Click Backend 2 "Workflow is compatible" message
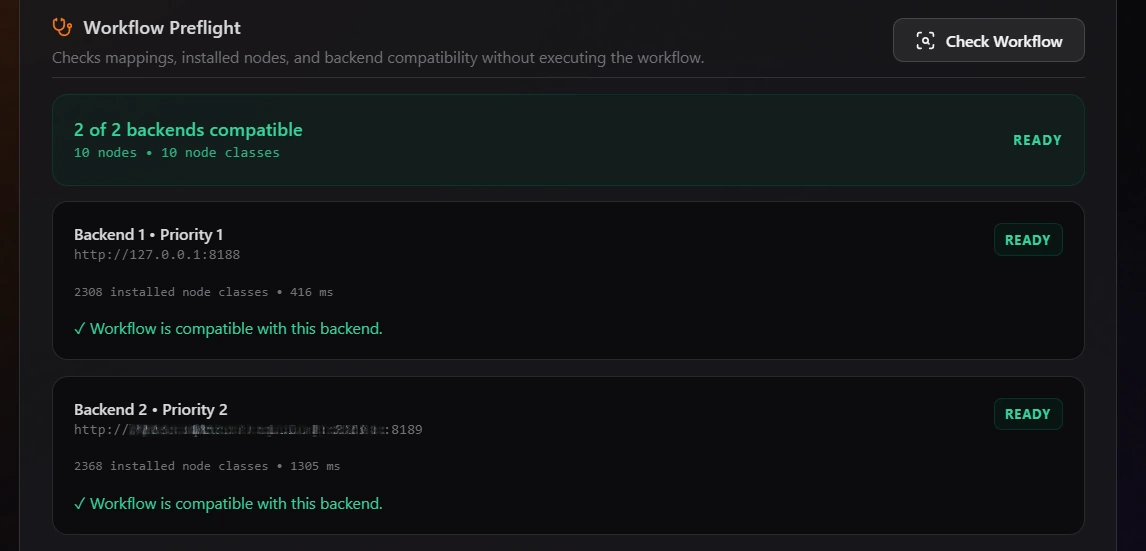 236,504
